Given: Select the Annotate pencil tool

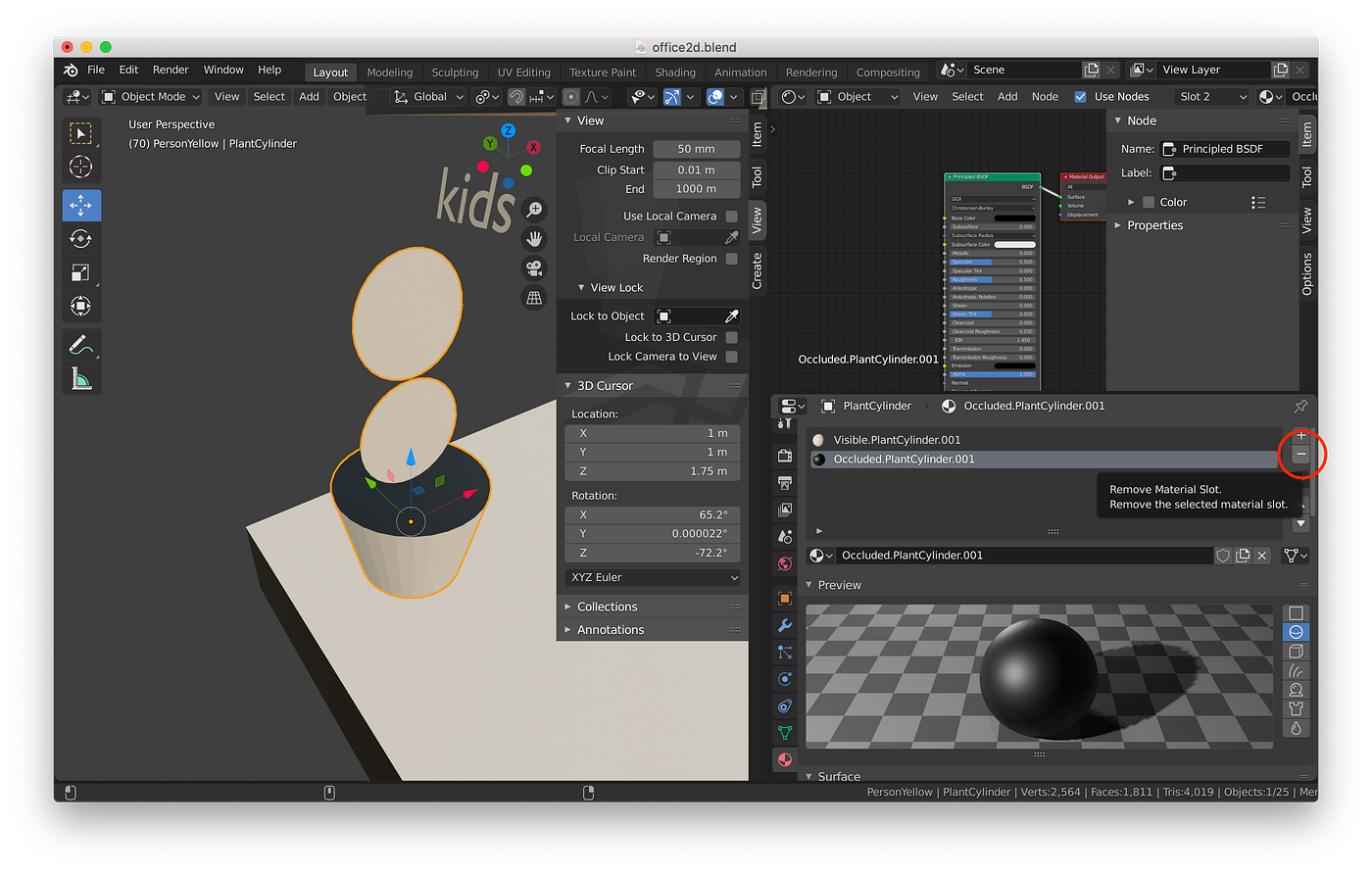Looking at the screenshot, I should point(81,344).
